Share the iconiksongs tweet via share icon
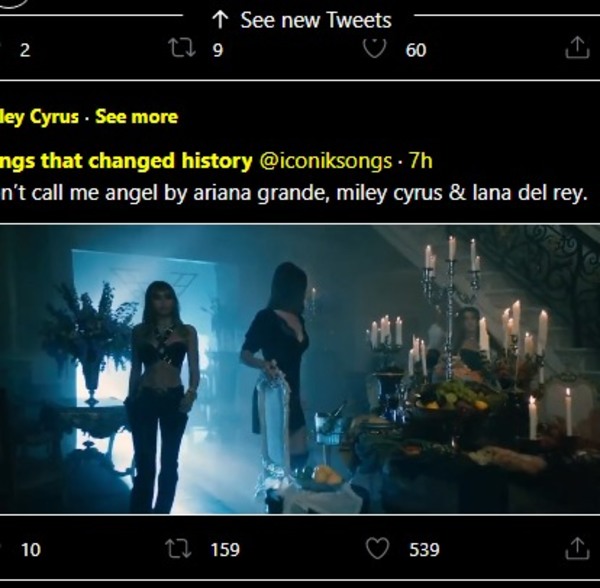 [x=577, y=548]
